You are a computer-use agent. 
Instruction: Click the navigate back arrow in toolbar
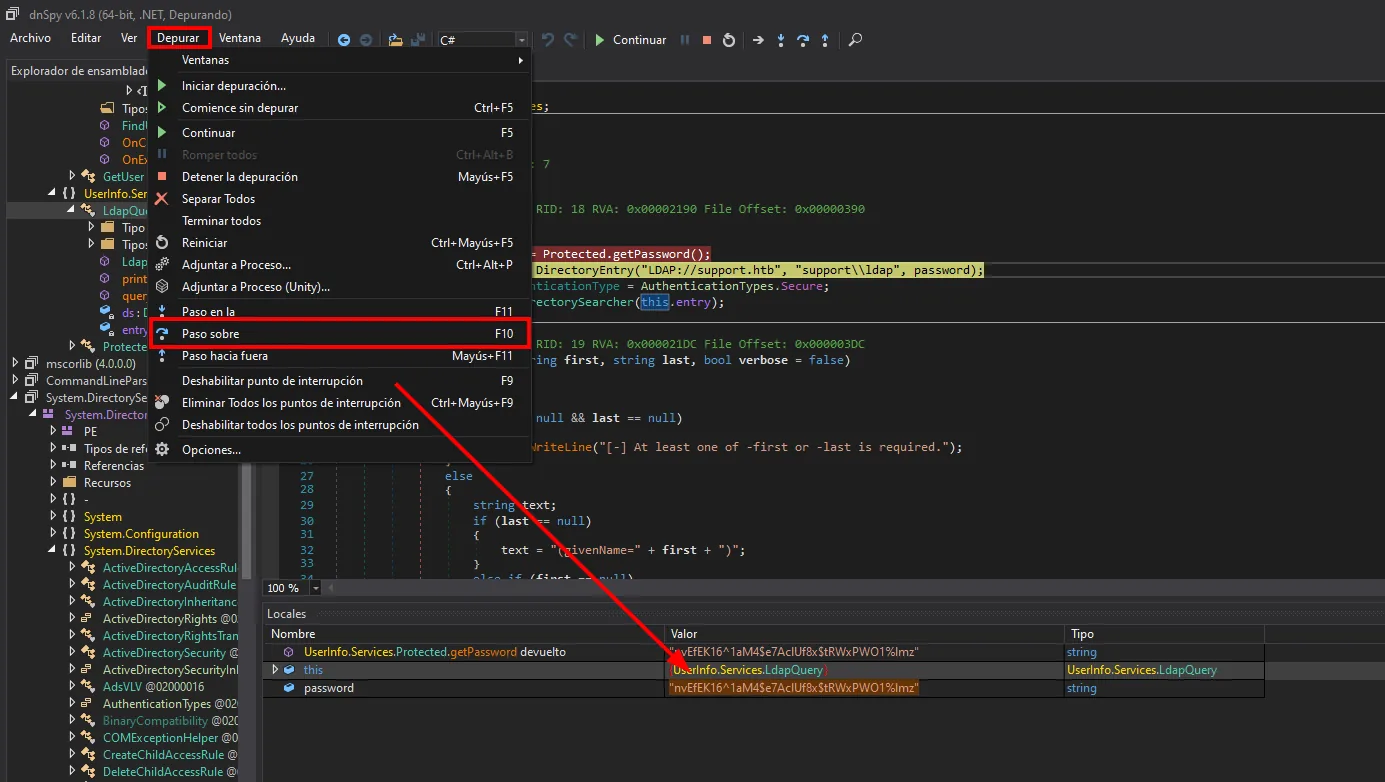[344, 40]
